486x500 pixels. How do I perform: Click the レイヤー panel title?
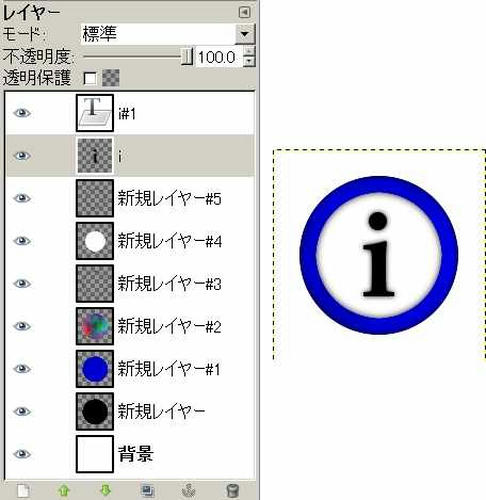click(x=31, y=12)
